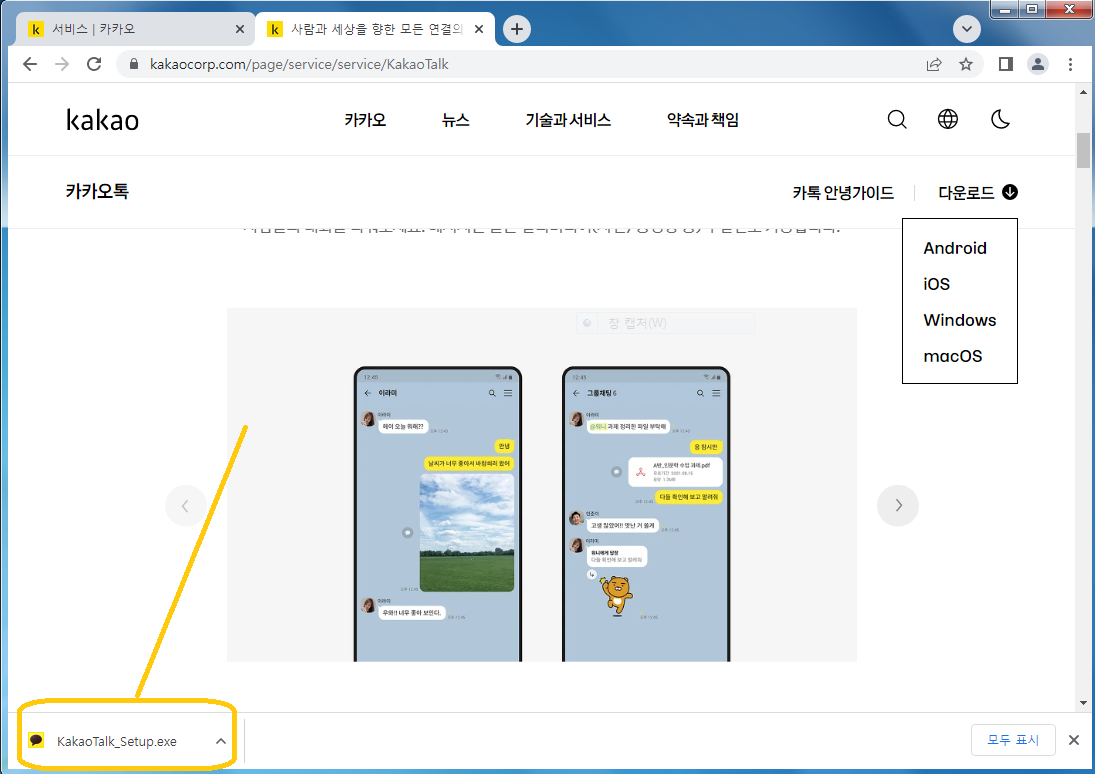This screenshot has height=774, width=1095.
Task: Click the address bar URL
Action: pos(299,64)
